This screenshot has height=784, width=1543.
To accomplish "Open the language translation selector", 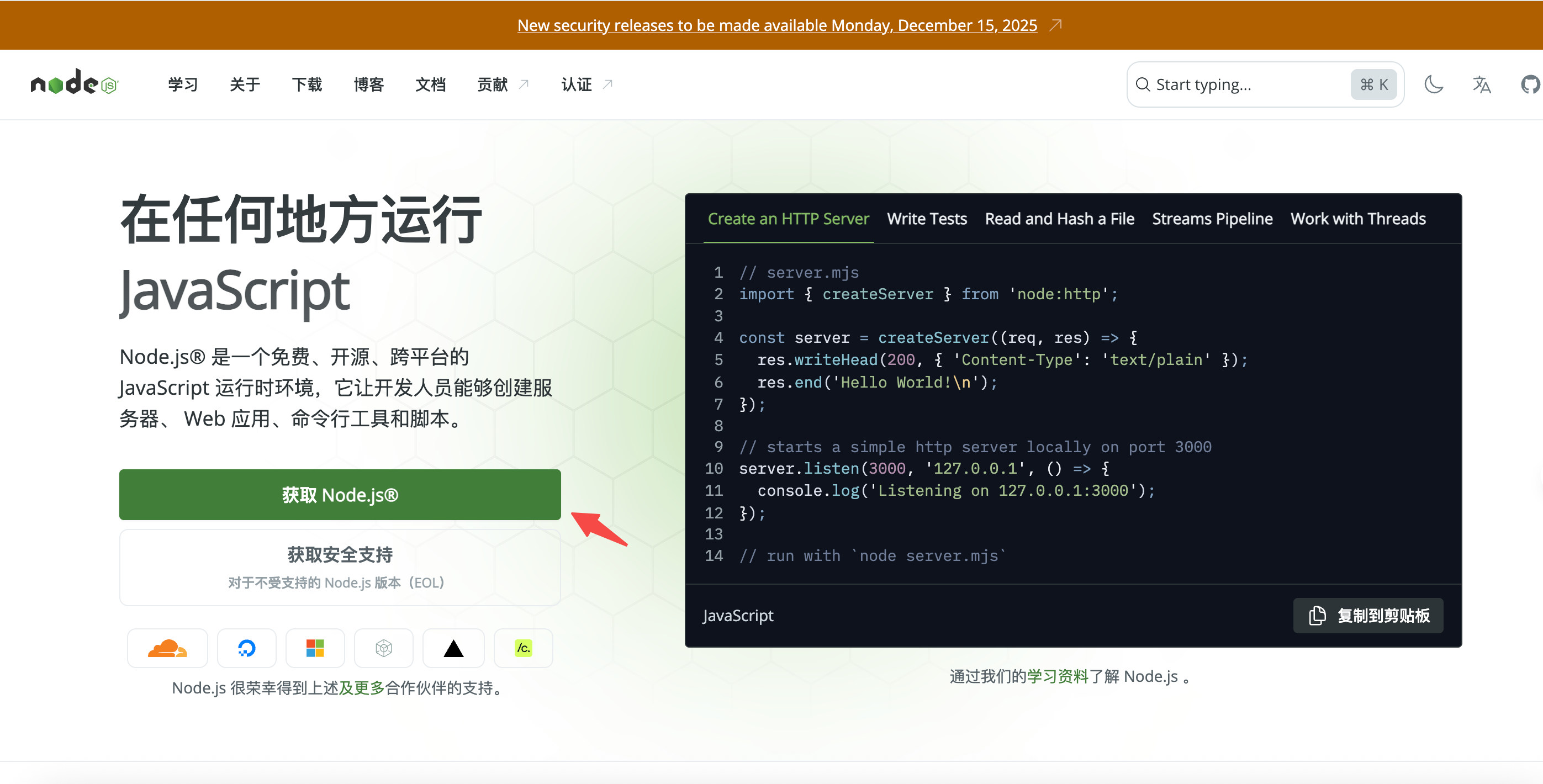I will 1481,84.
